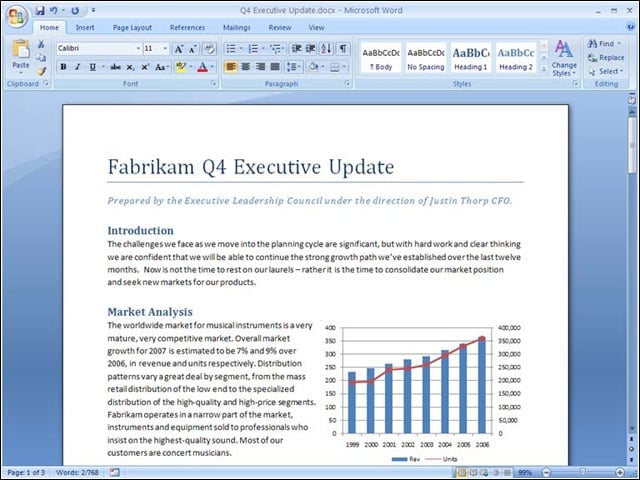Open numbering list dropdown arrow
Viewport: 640px width, 480px height.
pos(264,49)
